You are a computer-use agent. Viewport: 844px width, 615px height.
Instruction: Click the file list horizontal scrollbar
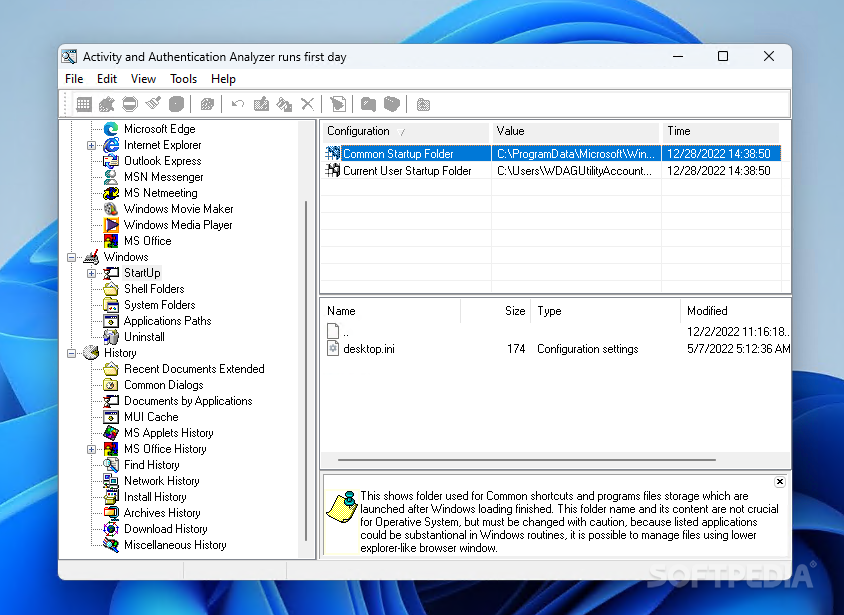pos(526,460)
